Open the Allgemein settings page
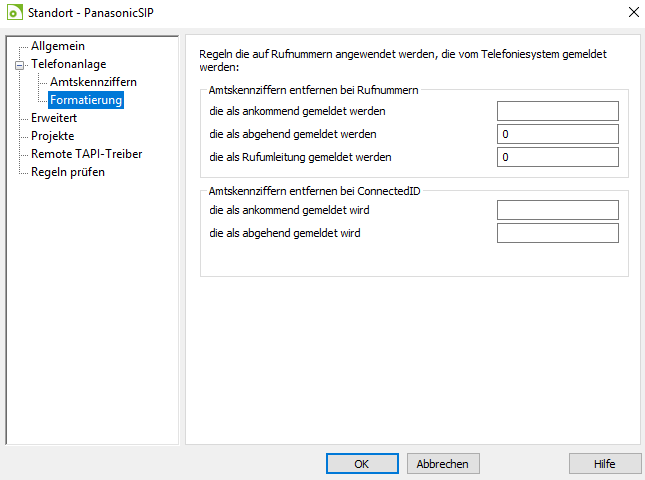 [58, 46]
